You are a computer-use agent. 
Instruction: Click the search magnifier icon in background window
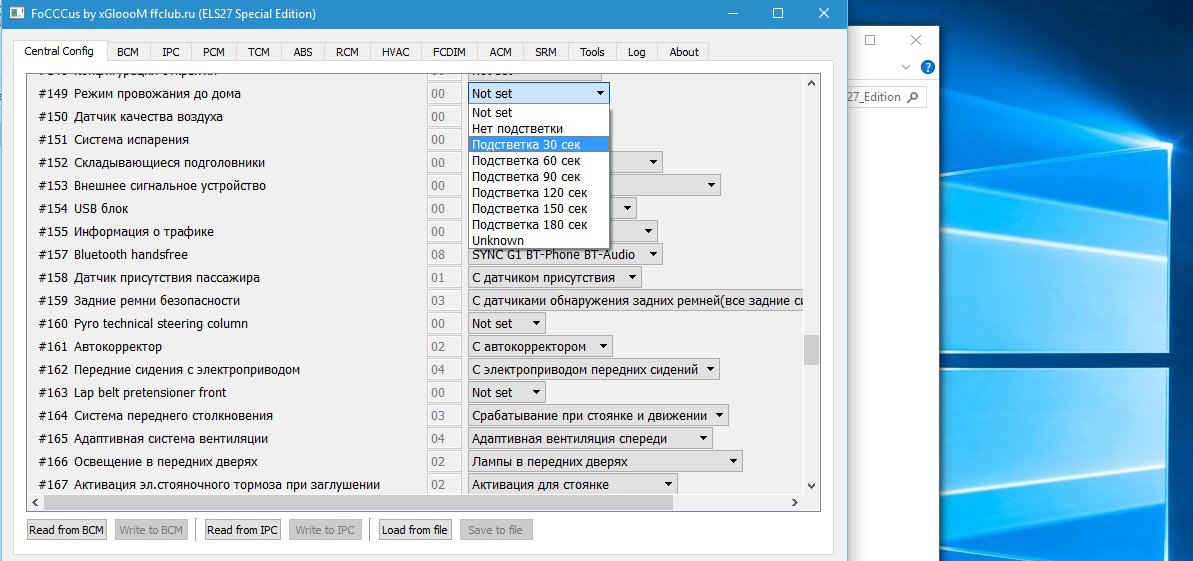click(915, 97)
